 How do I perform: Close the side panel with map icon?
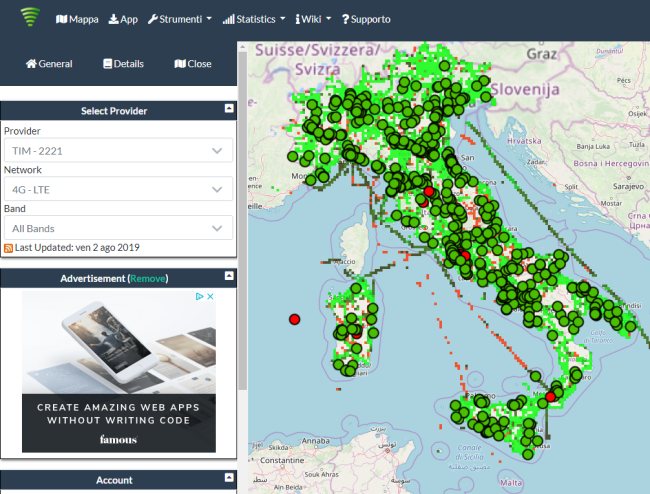(x=193, y=64)
